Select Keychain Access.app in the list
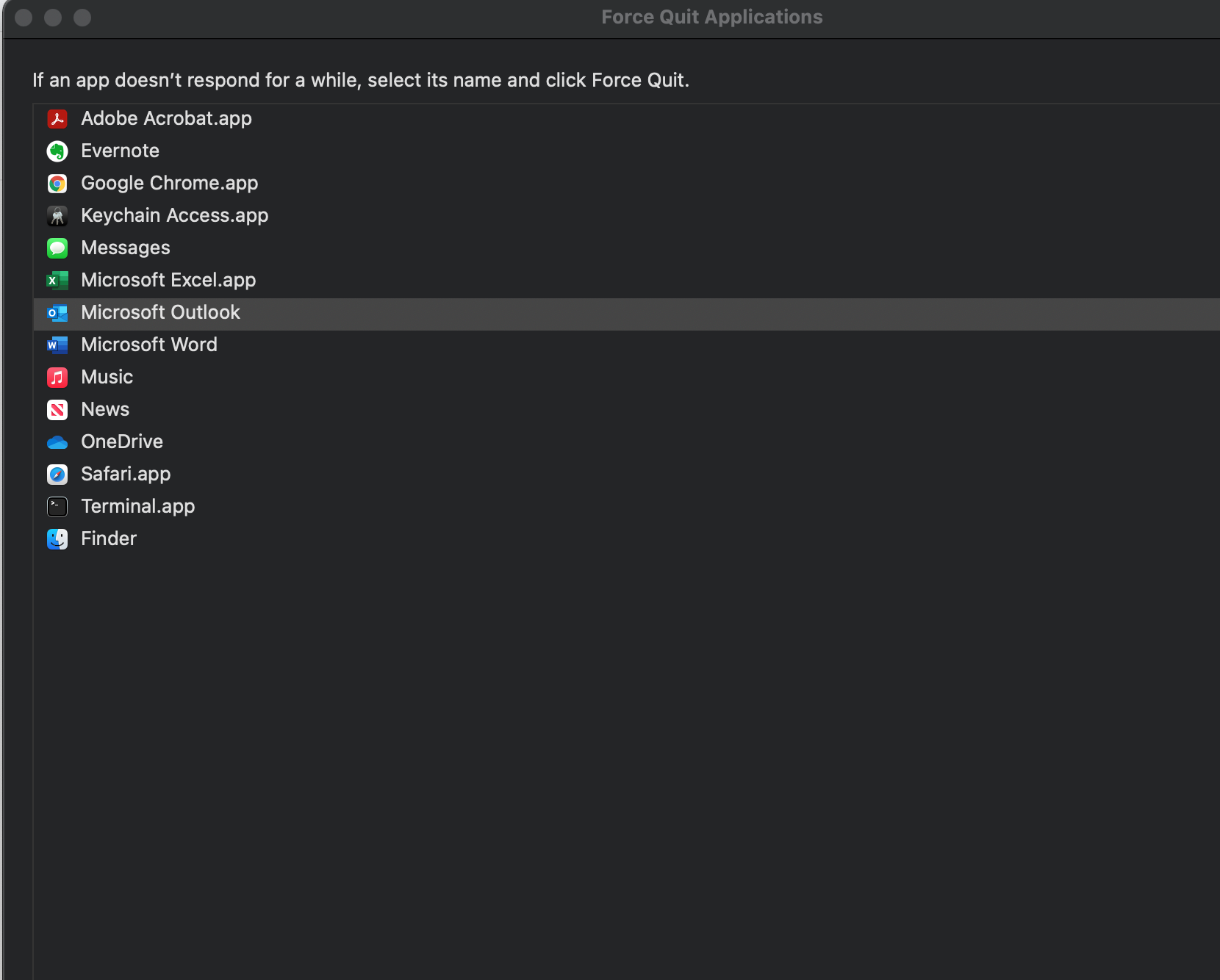Image resolution: width=1220 pixels, height=980 pixels. click(174, 215)
